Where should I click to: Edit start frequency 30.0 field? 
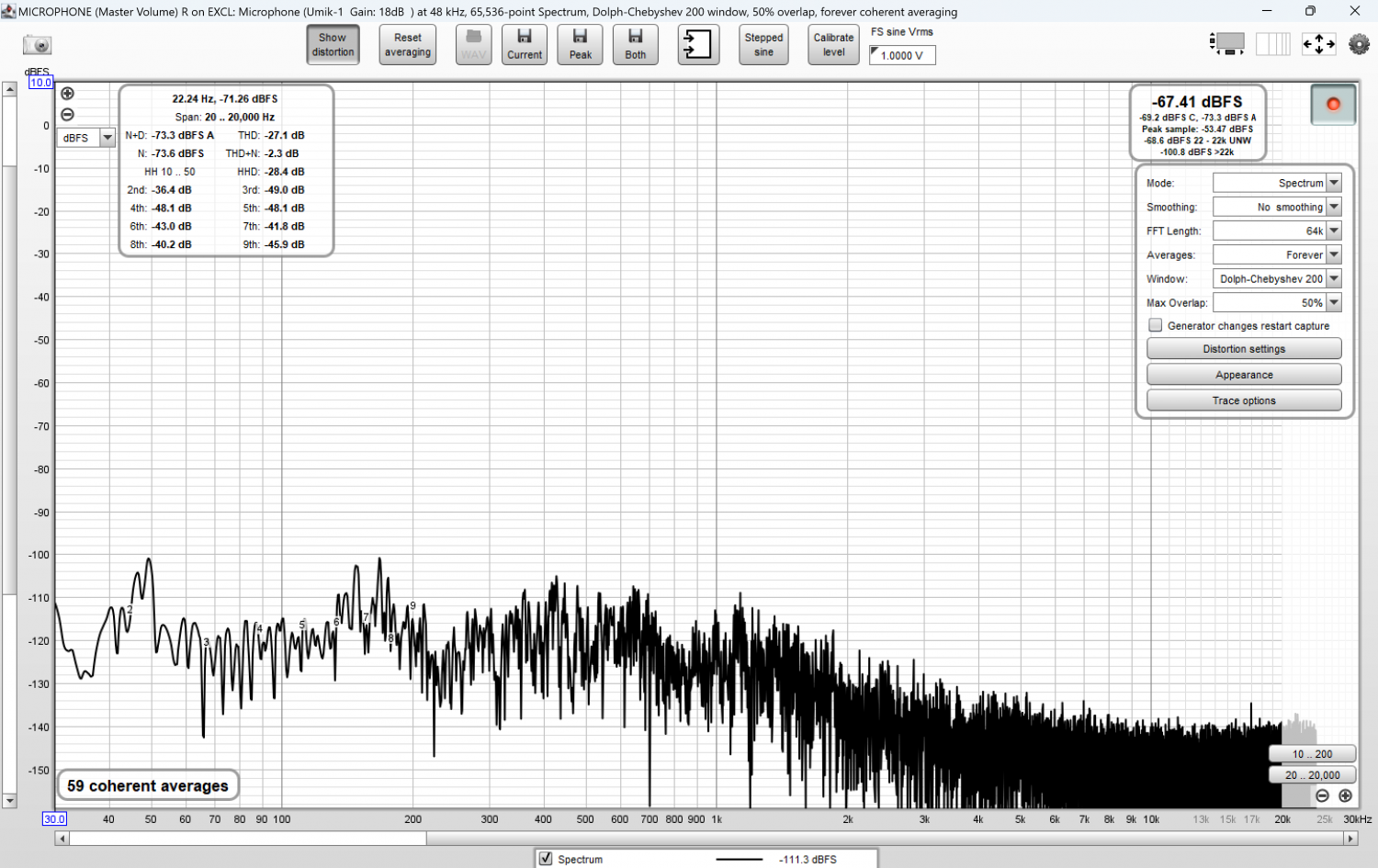coord(54,819)
